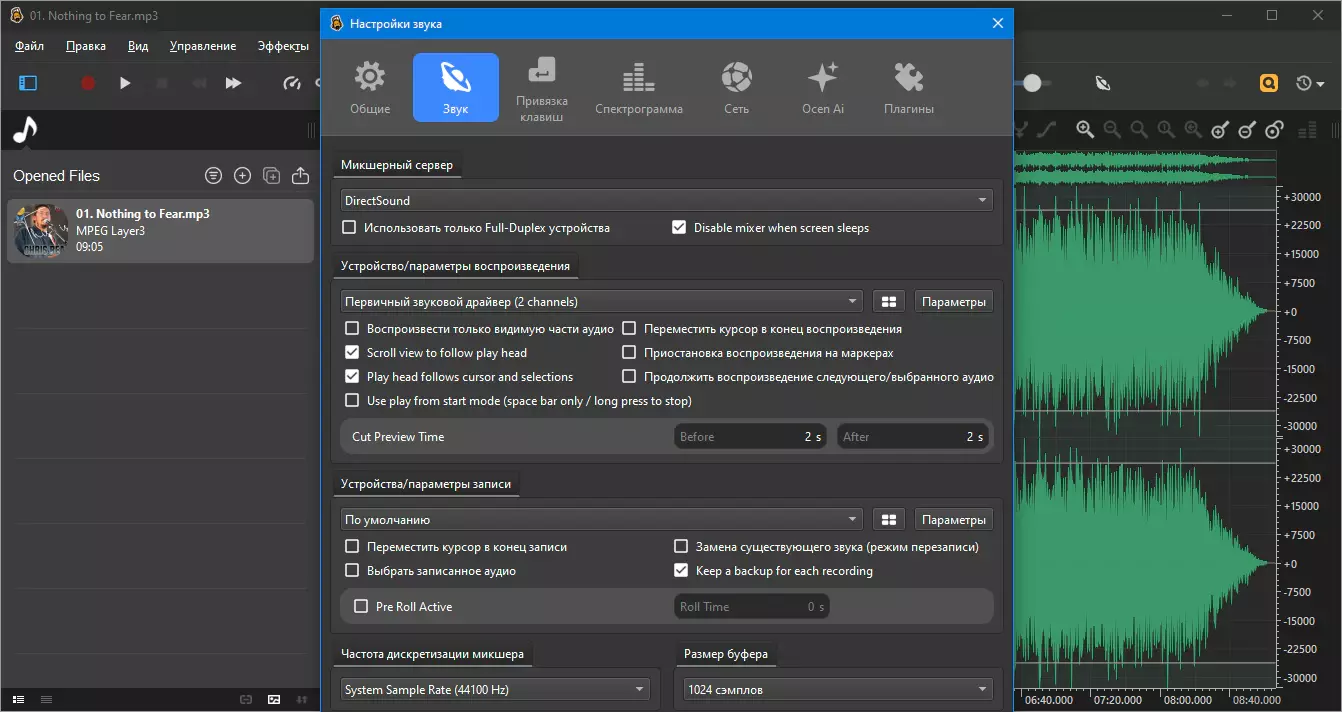Open the Эффекты menu

tap(283, 46)
